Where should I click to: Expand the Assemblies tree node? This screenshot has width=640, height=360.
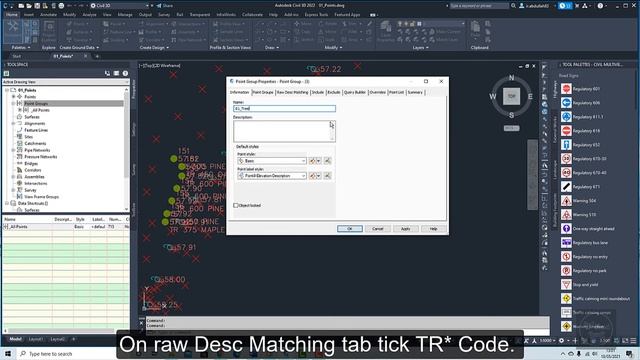13,177
